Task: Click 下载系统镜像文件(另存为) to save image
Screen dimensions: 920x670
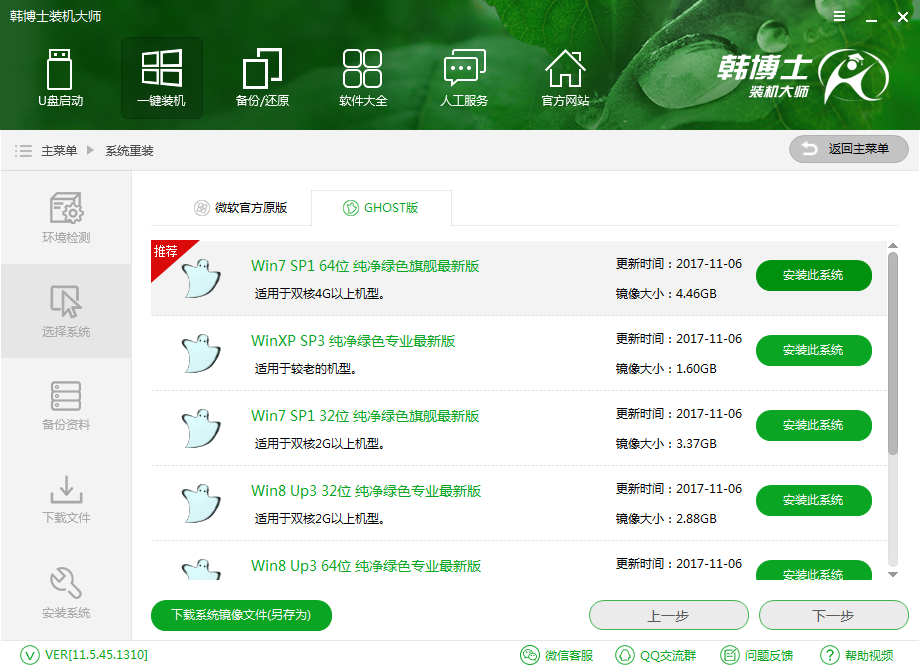Action: (x=240, y=615)
